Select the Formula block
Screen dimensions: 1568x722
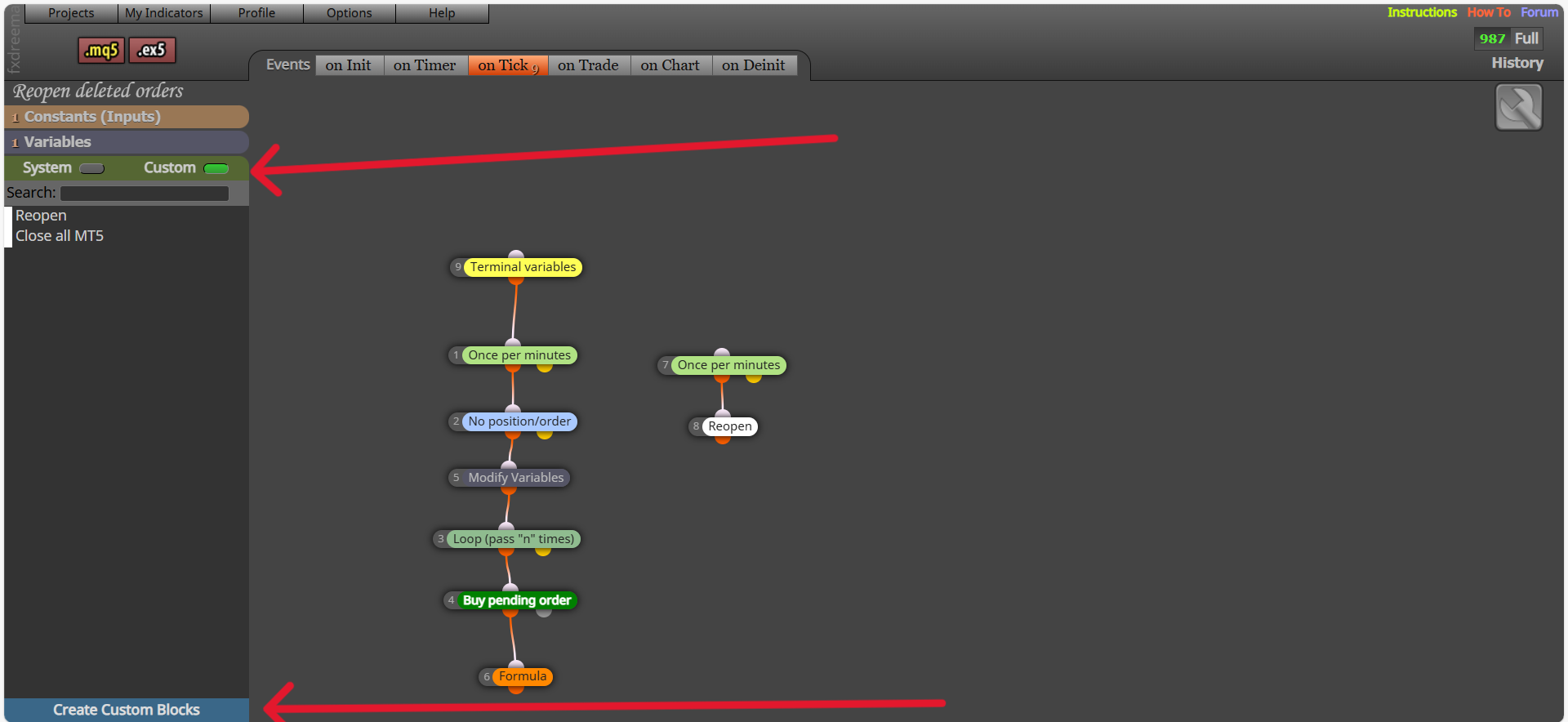tap(523, 676)
